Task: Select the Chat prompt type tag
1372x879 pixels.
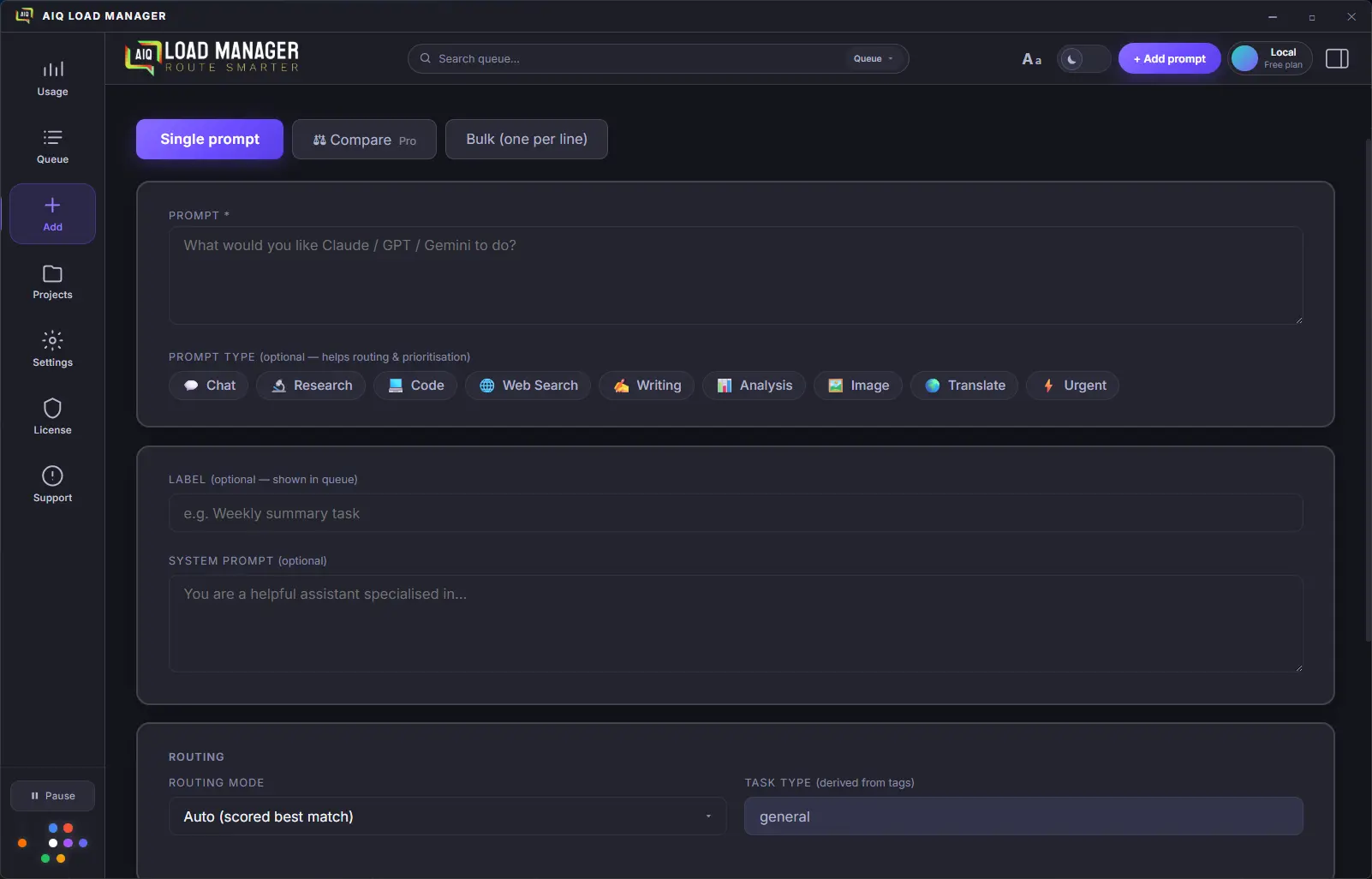Action: pyautogui.click(x=209, y=386)
